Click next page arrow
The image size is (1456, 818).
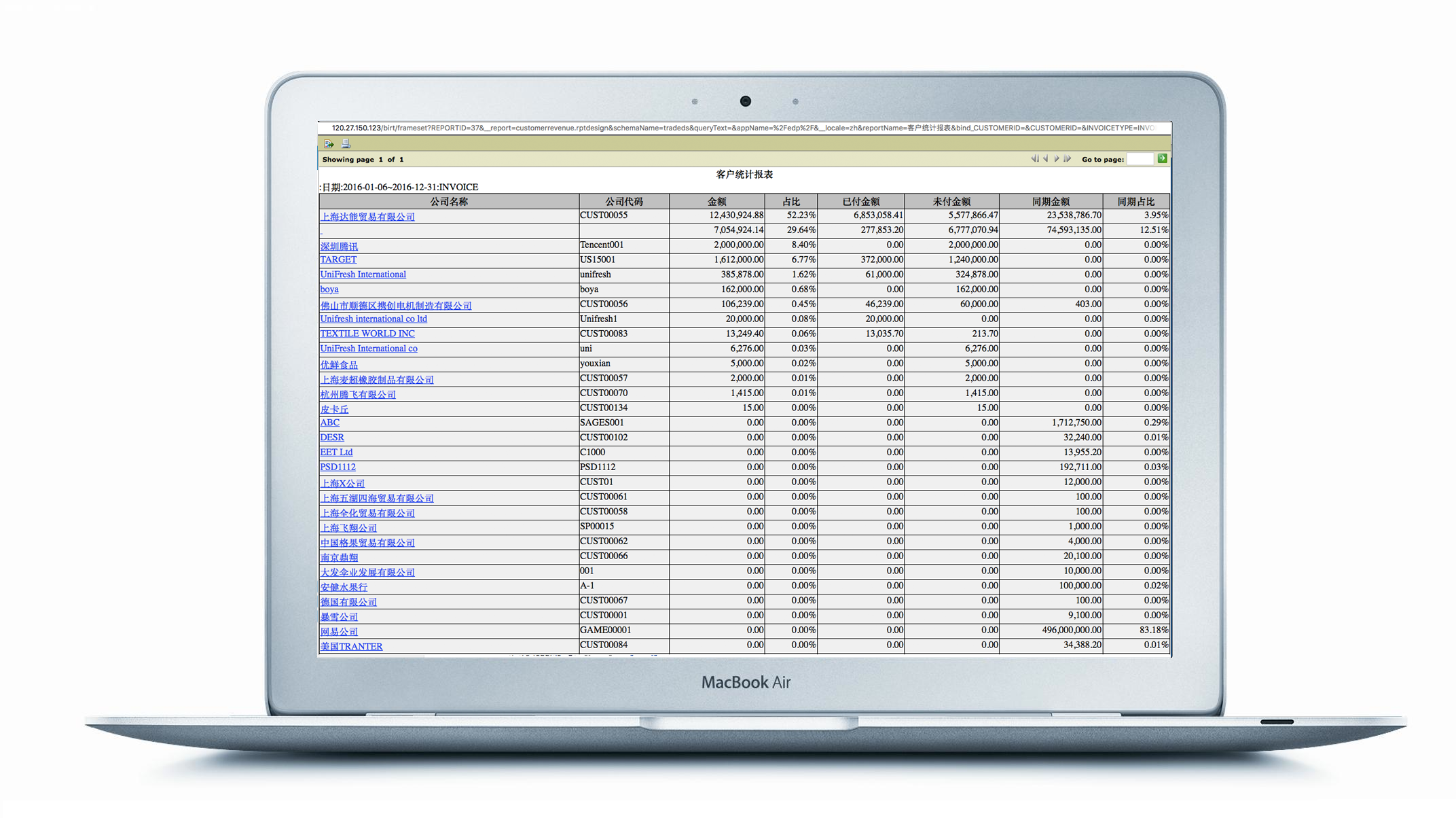tap(1057, 159)
